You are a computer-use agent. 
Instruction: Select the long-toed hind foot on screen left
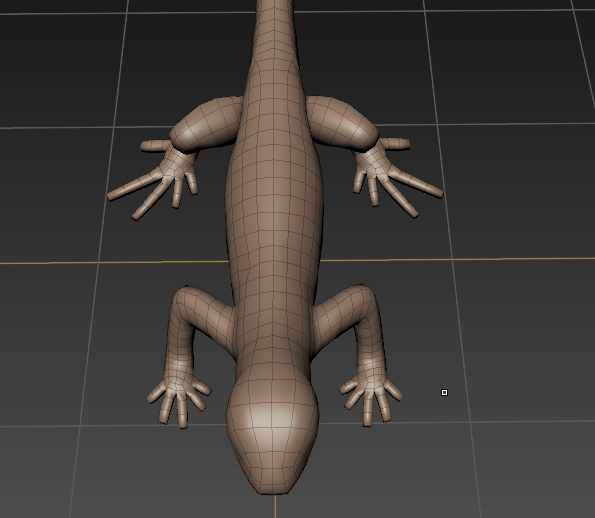click(x=156, y=178)
